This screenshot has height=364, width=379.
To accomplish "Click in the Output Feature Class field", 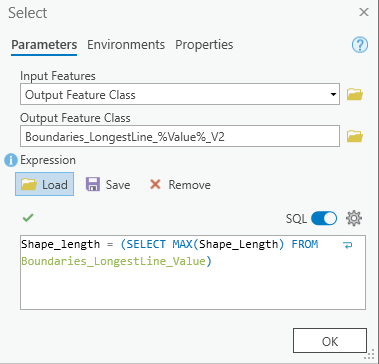I will pos(180,136).
